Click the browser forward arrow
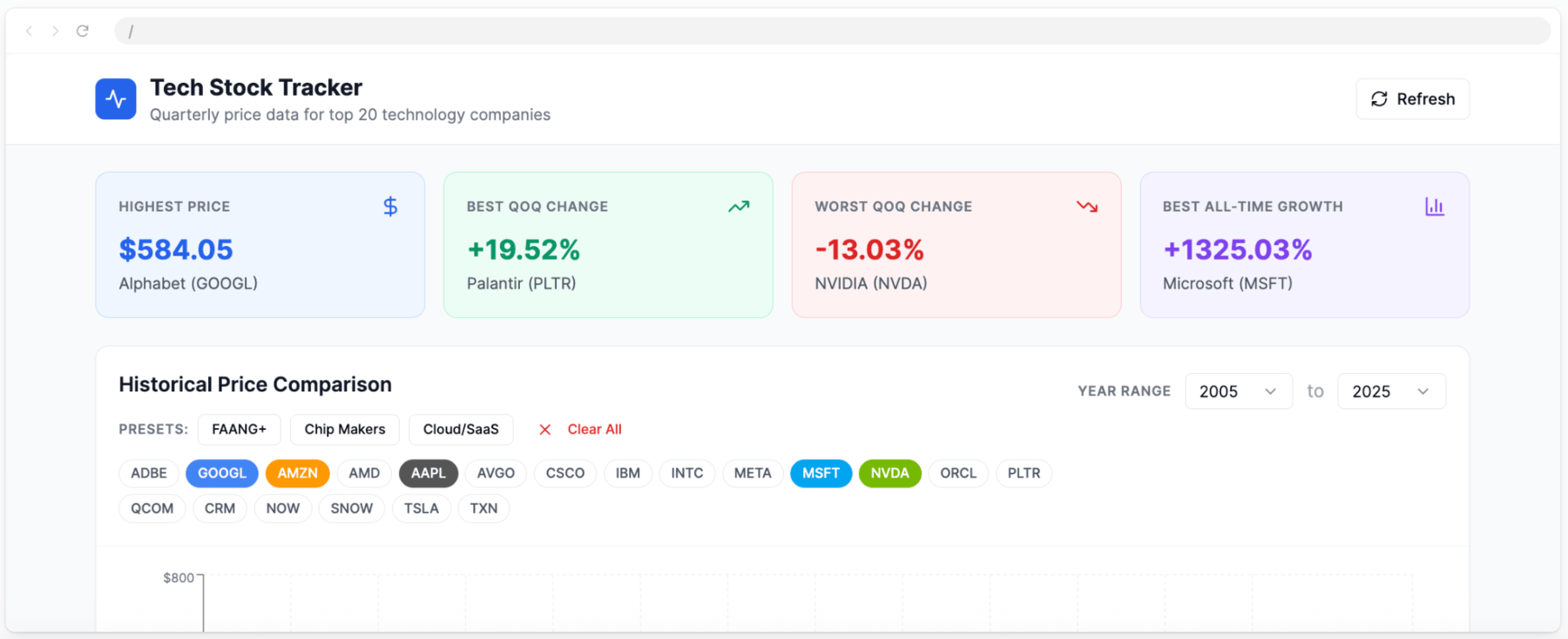1568x639 pixels. (x=55, y=31)
